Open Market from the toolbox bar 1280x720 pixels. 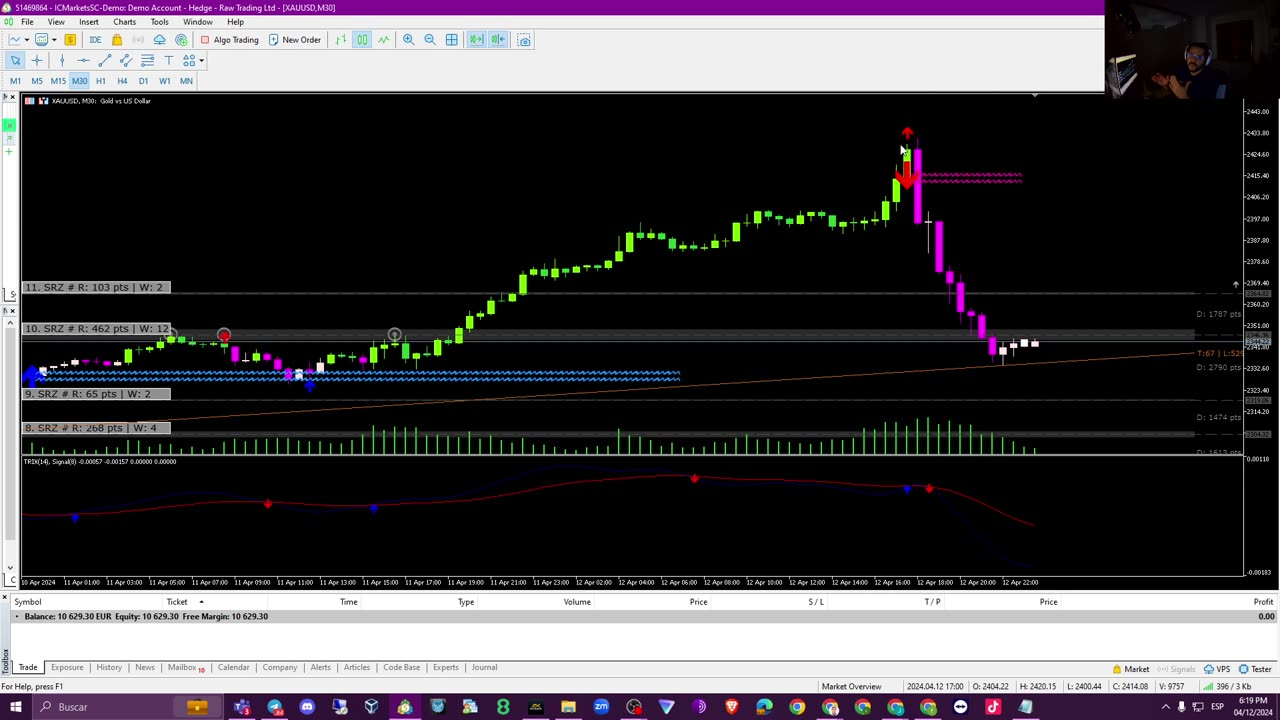tap(1131, 669)
